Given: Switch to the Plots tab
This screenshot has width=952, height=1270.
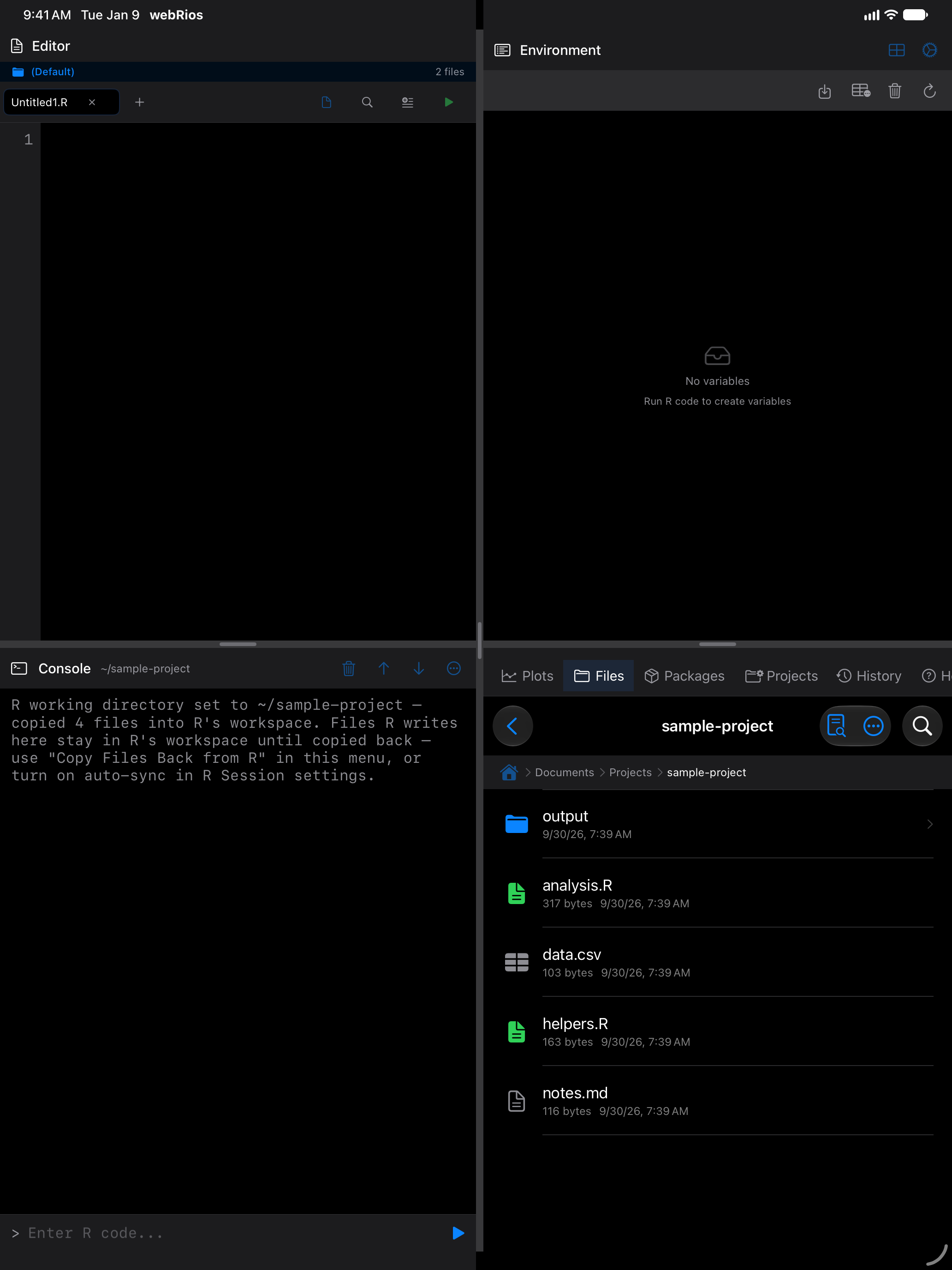Looking at the screenshot, I should coord(527,676).
